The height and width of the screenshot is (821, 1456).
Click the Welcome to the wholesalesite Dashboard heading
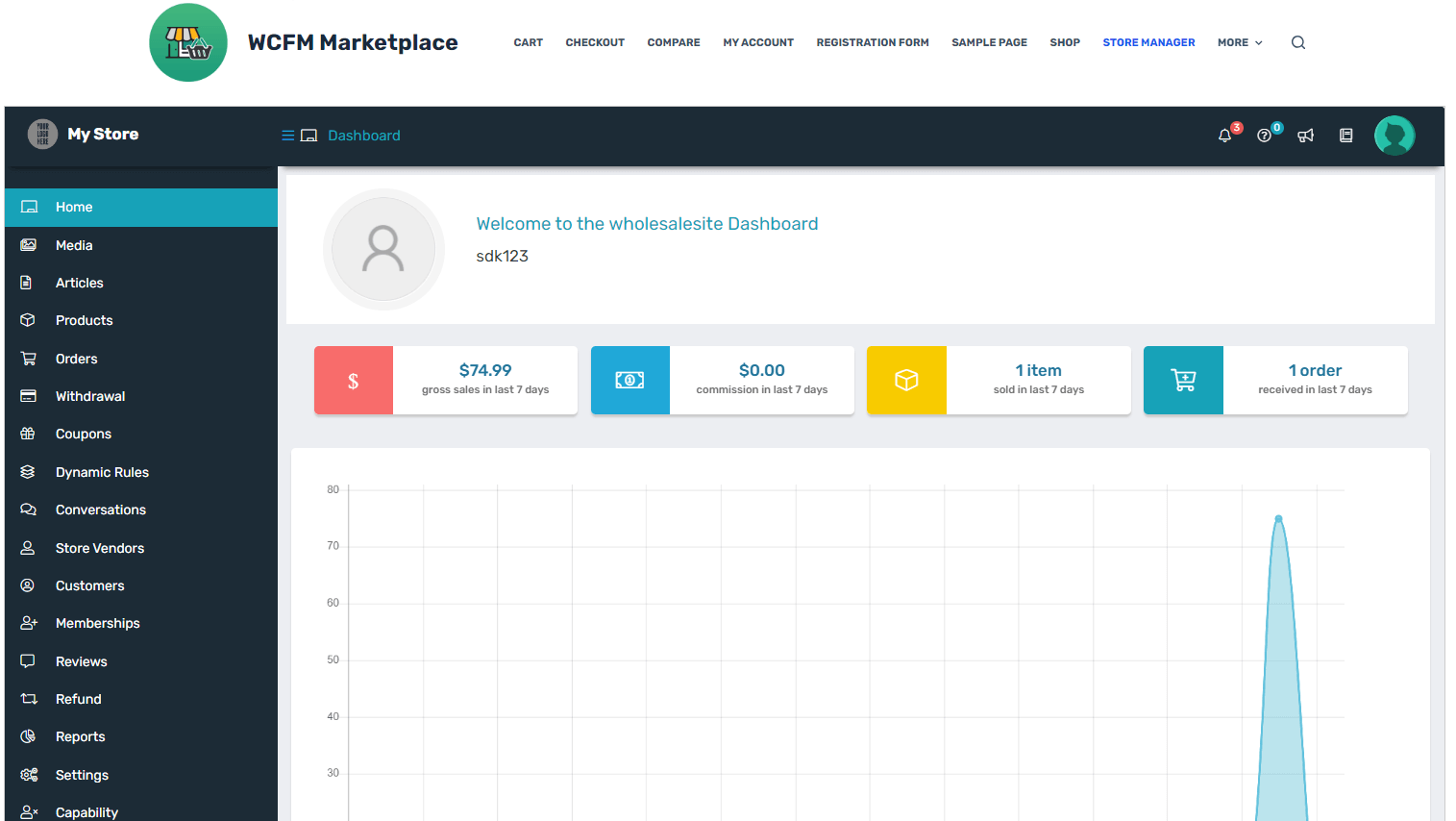coord(647,223)
